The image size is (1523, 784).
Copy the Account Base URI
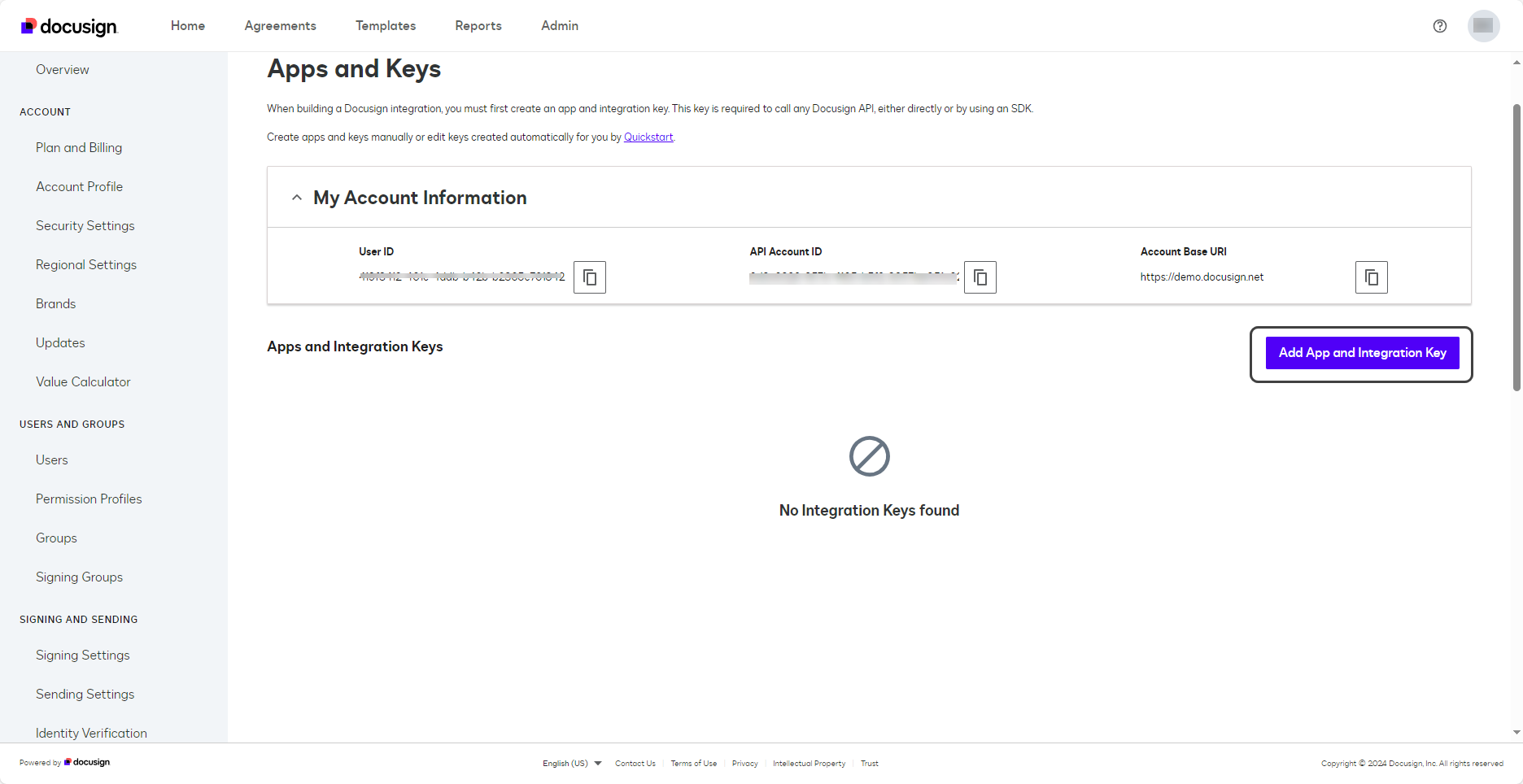click(1372, 277)
